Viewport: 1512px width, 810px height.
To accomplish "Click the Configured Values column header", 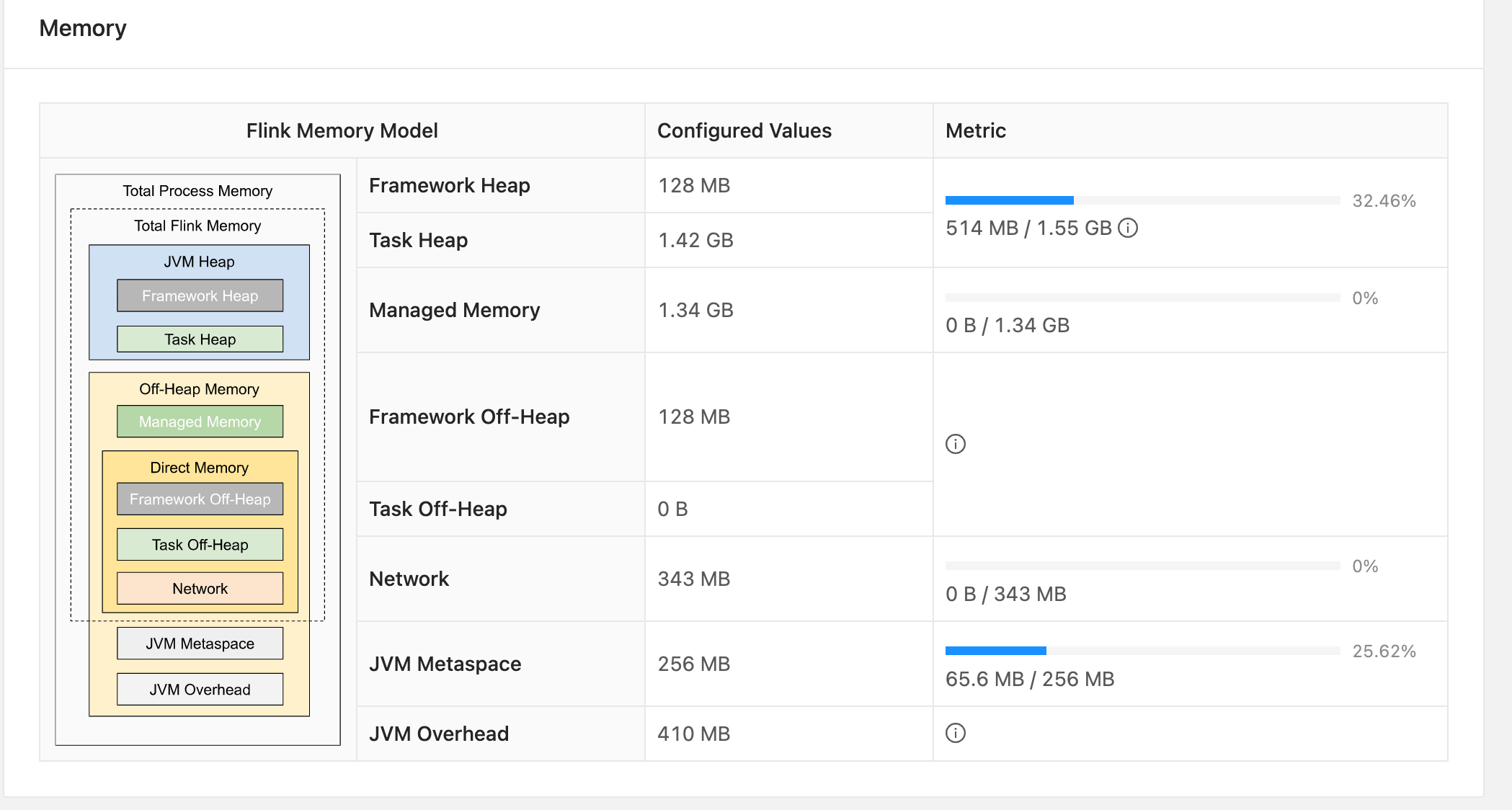I will tap(744, 130).
